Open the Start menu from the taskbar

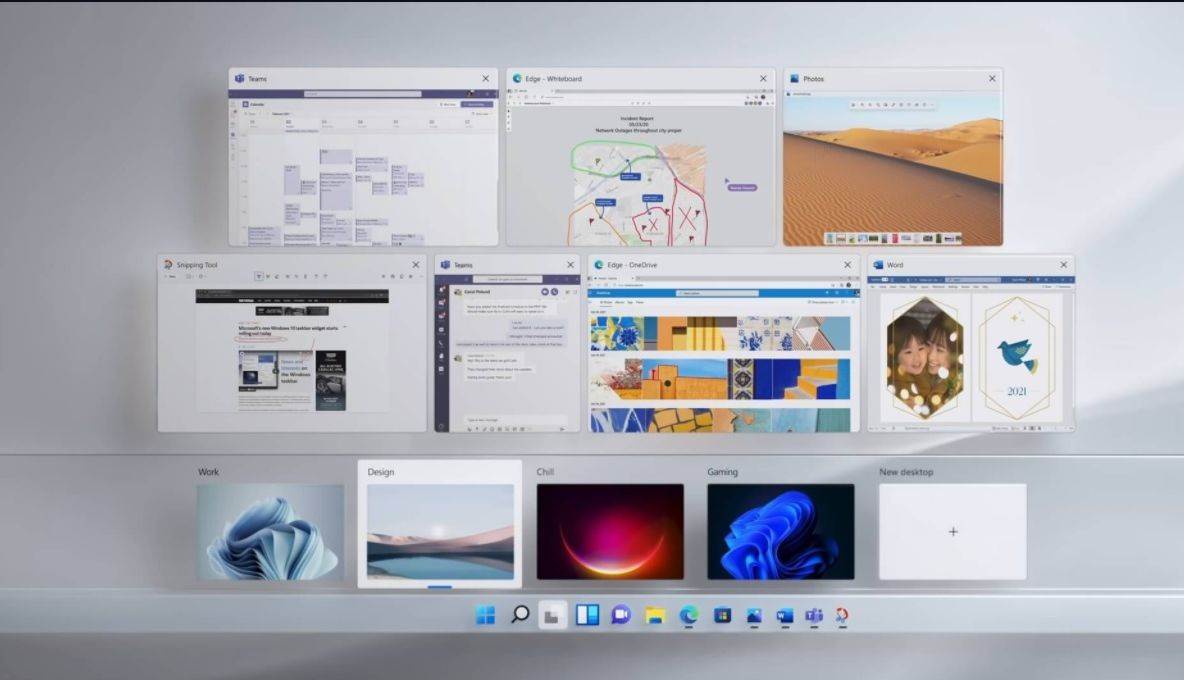point(487,617)
